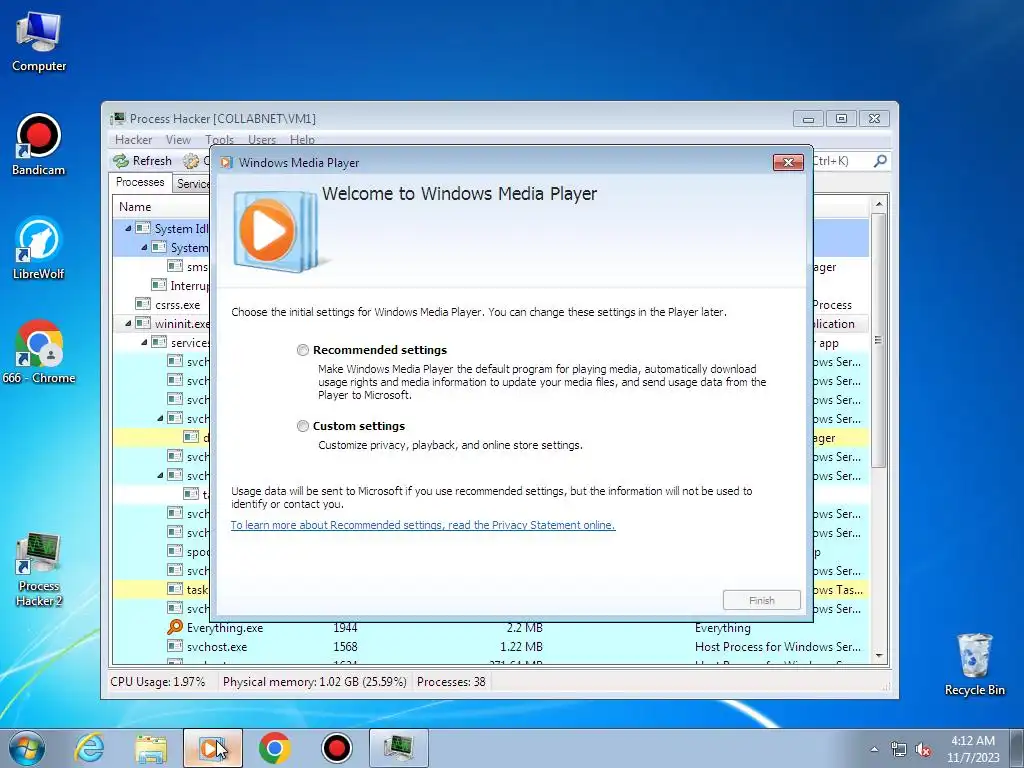Click the search magnifier icon in Process Hacker

880,161
